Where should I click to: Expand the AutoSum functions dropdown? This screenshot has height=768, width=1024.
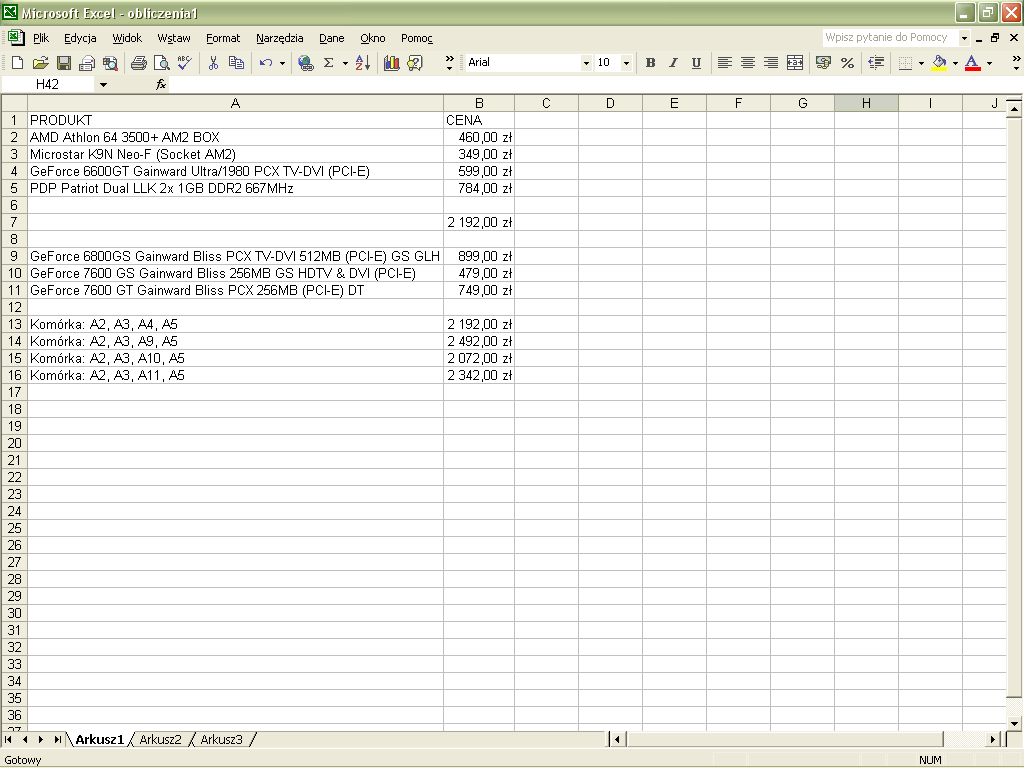click(345, 63)
